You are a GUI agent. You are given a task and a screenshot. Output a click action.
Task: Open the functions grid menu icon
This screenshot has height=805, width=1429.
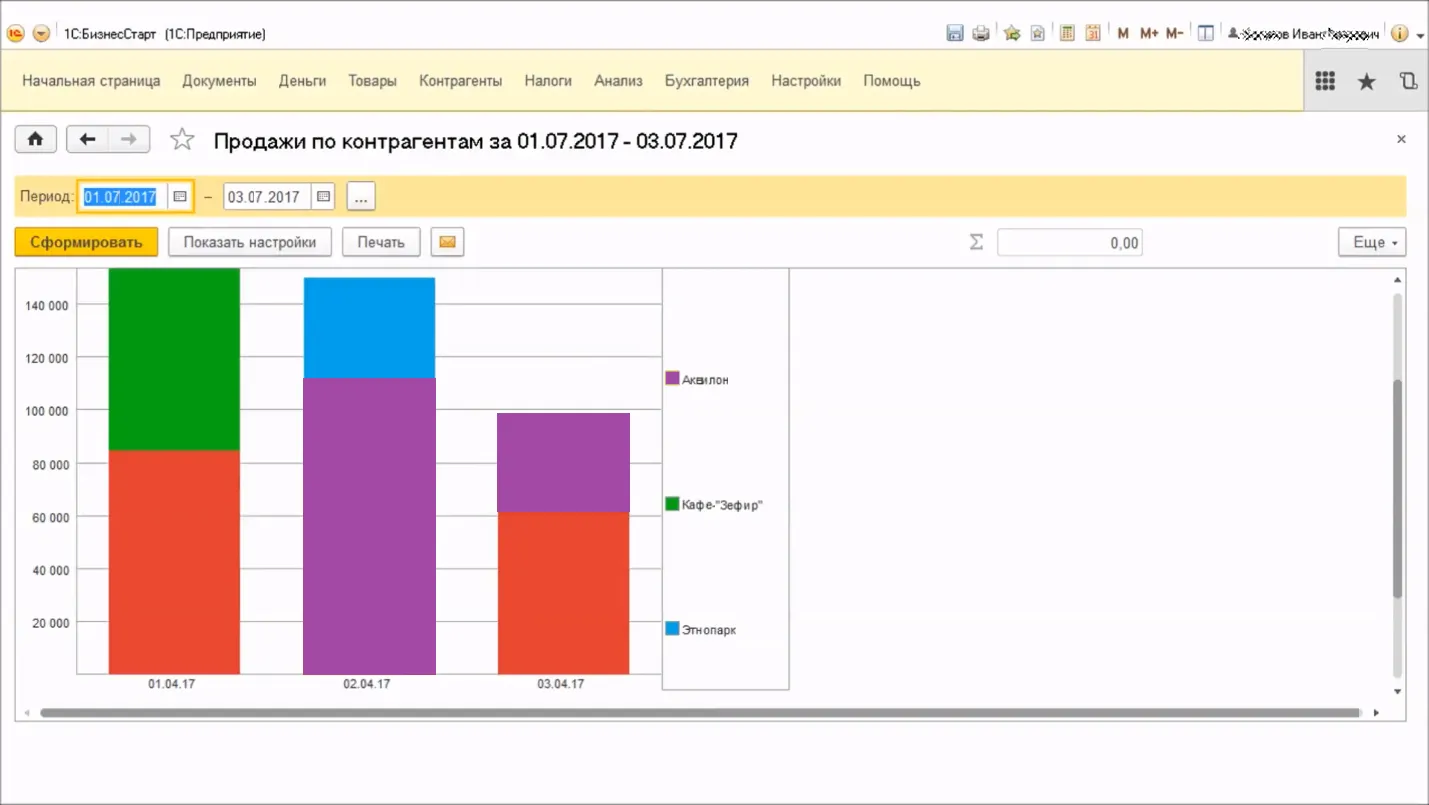click(x=1325, y=82)
